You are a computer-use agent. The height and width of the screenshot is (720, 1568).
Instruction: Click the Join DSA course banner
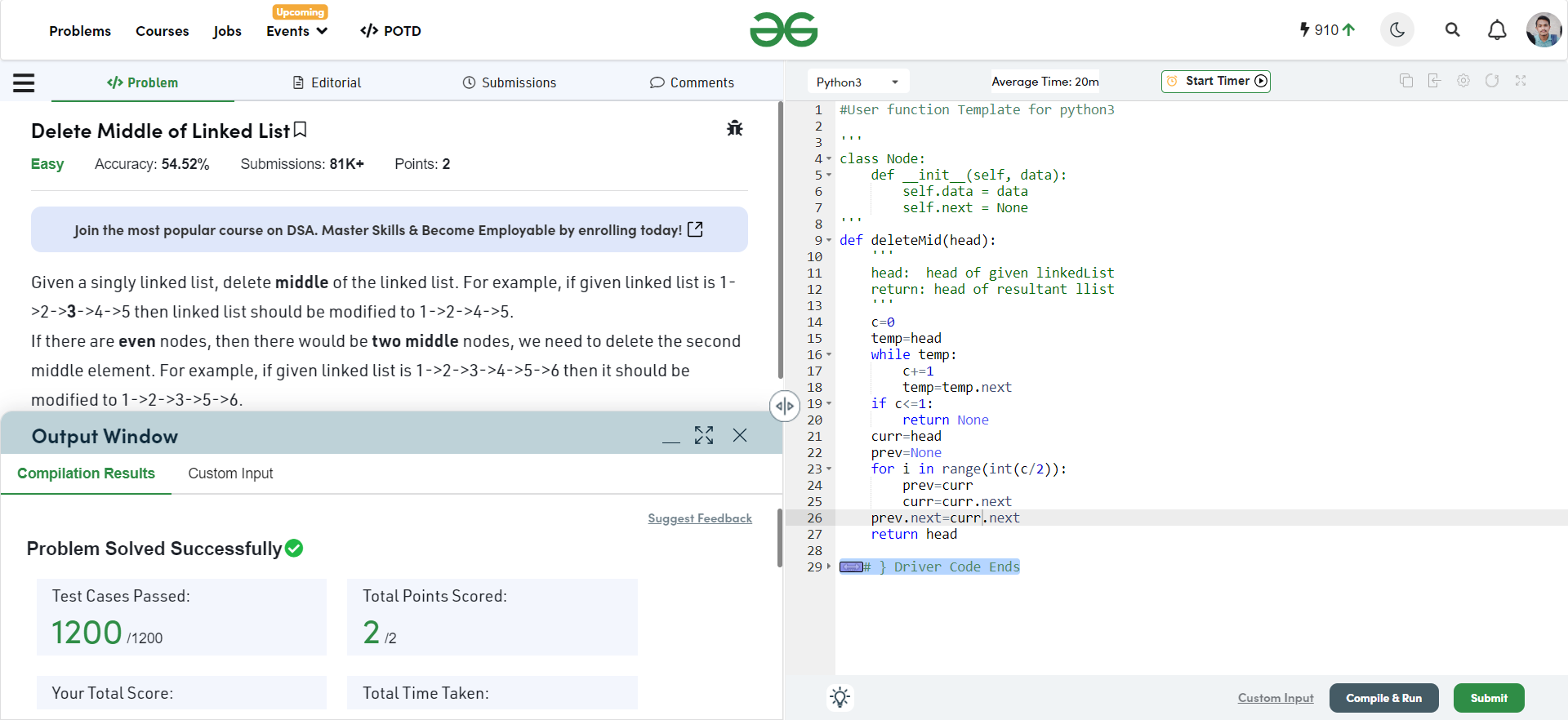coord(390,229)
